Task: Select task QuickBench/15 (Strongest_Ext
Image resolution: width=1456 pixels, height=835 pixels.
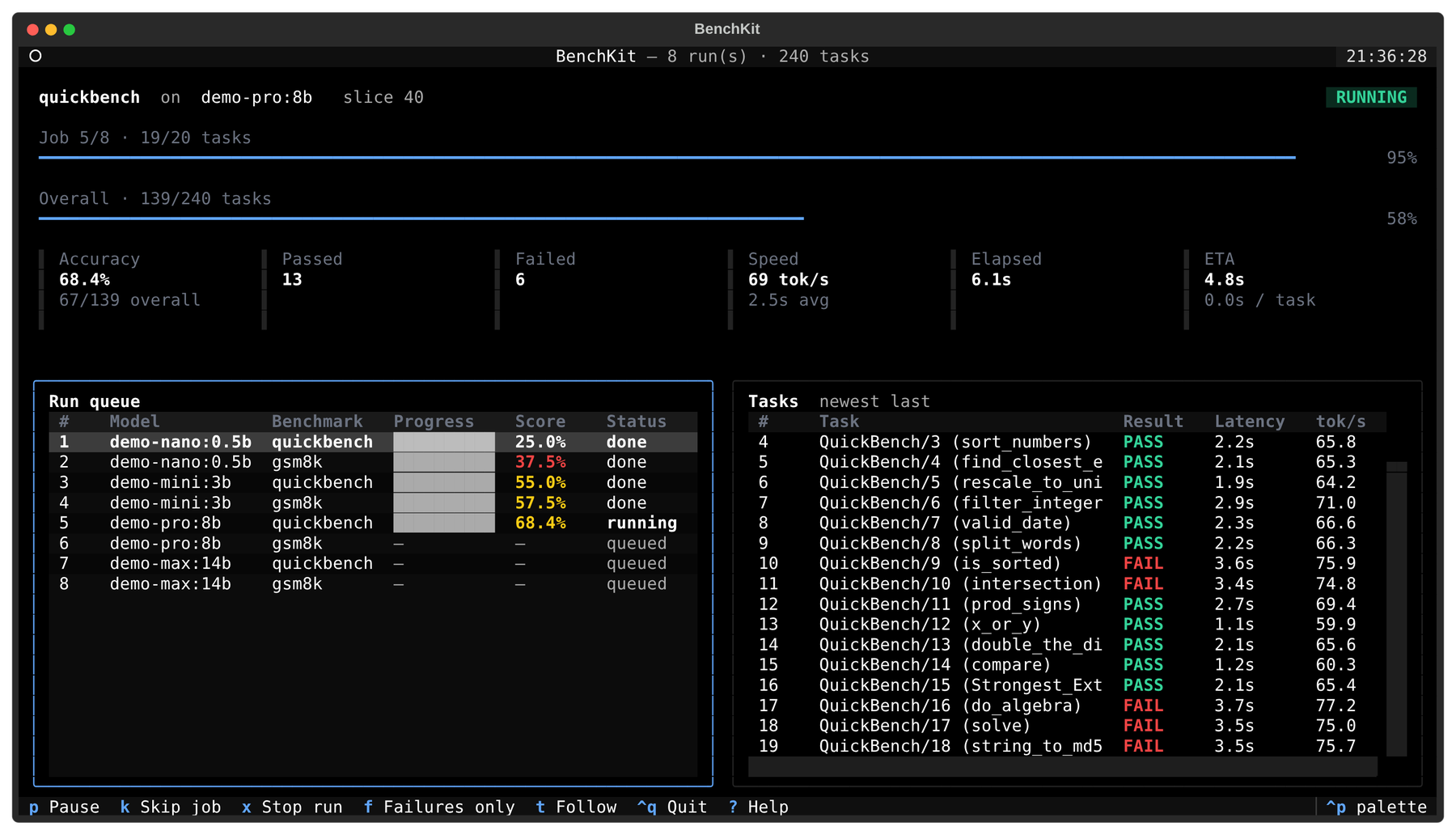Action: coord(1067,685)
